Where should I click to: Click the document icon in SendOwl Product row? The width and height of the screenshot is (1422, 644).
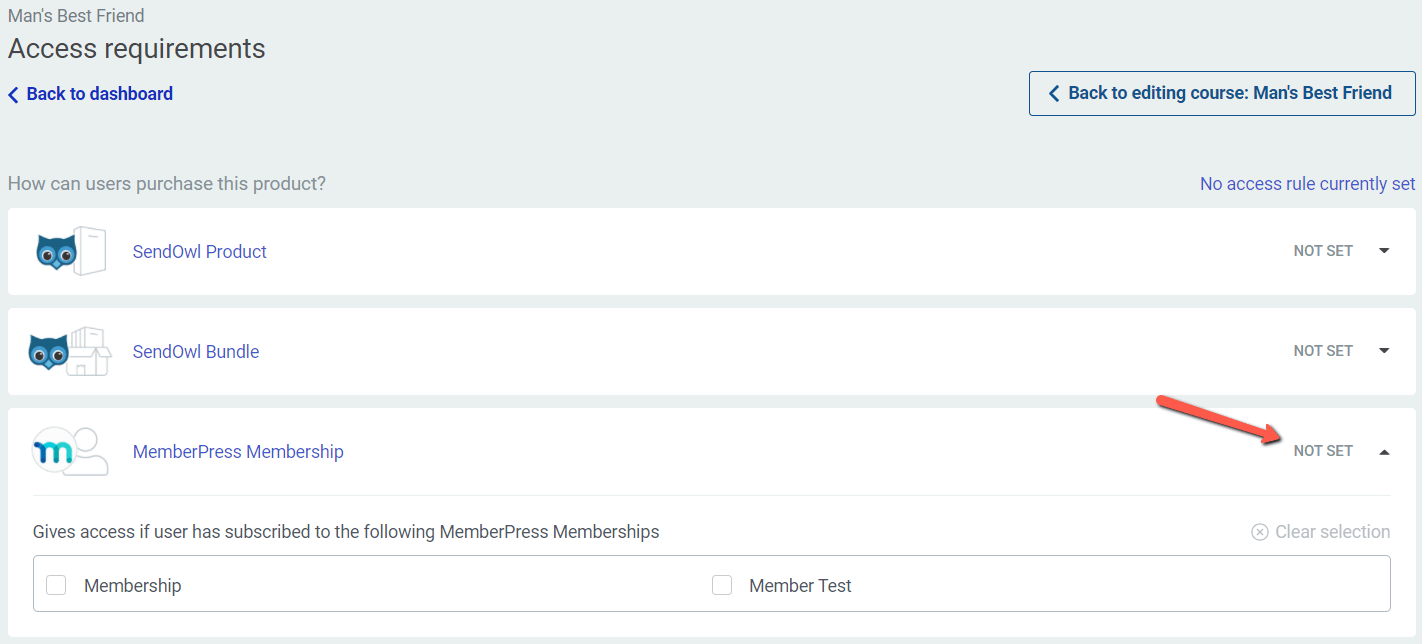click(x=90, y=251)
